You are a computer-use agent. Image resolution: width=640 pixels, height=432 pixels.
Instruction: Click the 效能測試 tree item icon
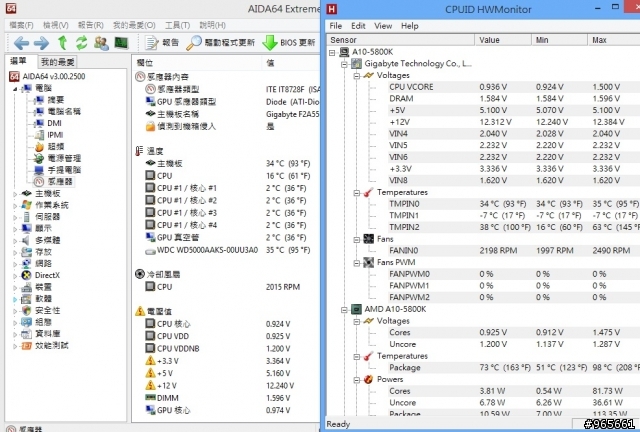[x=27, y=346]
